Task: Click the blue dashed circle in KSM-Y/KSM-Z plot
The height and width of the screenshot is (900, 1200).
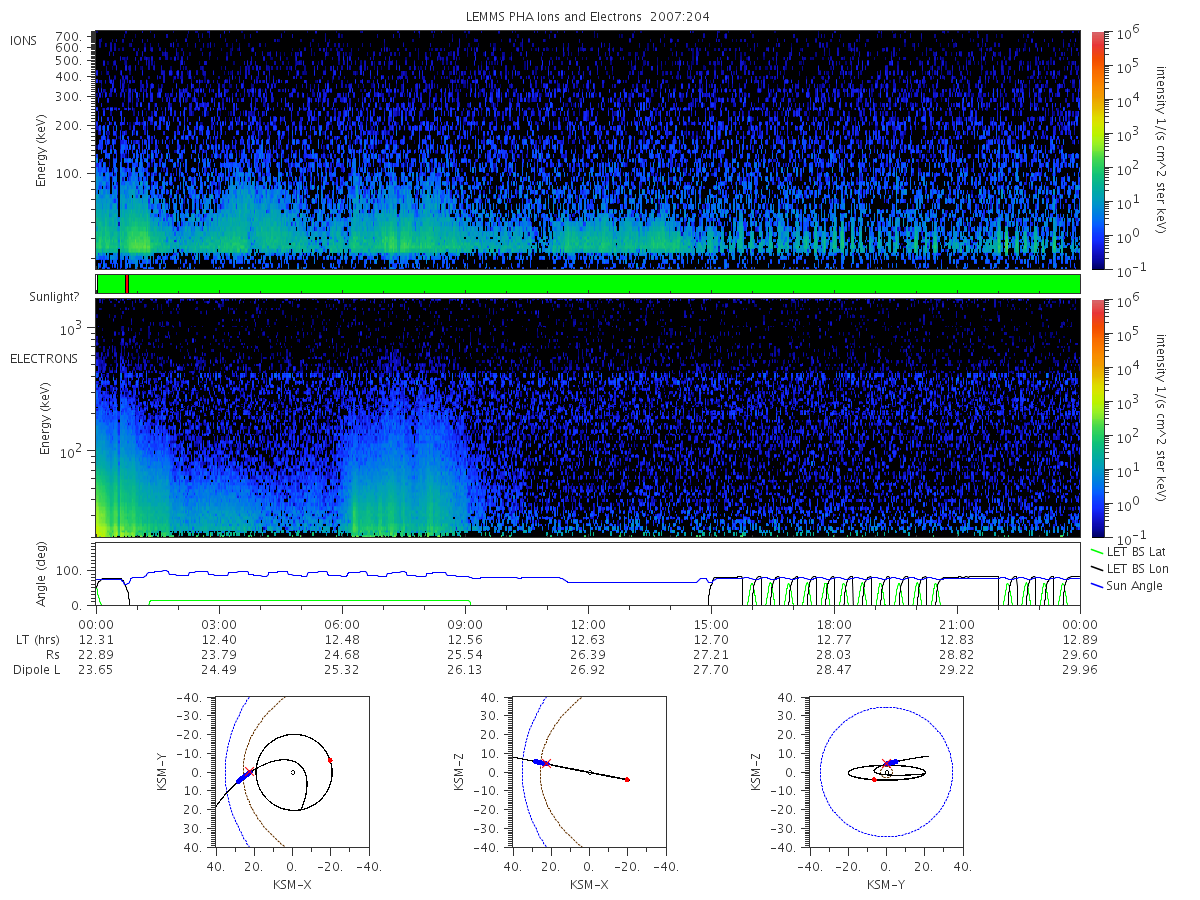Action: [x=886, y=772]
